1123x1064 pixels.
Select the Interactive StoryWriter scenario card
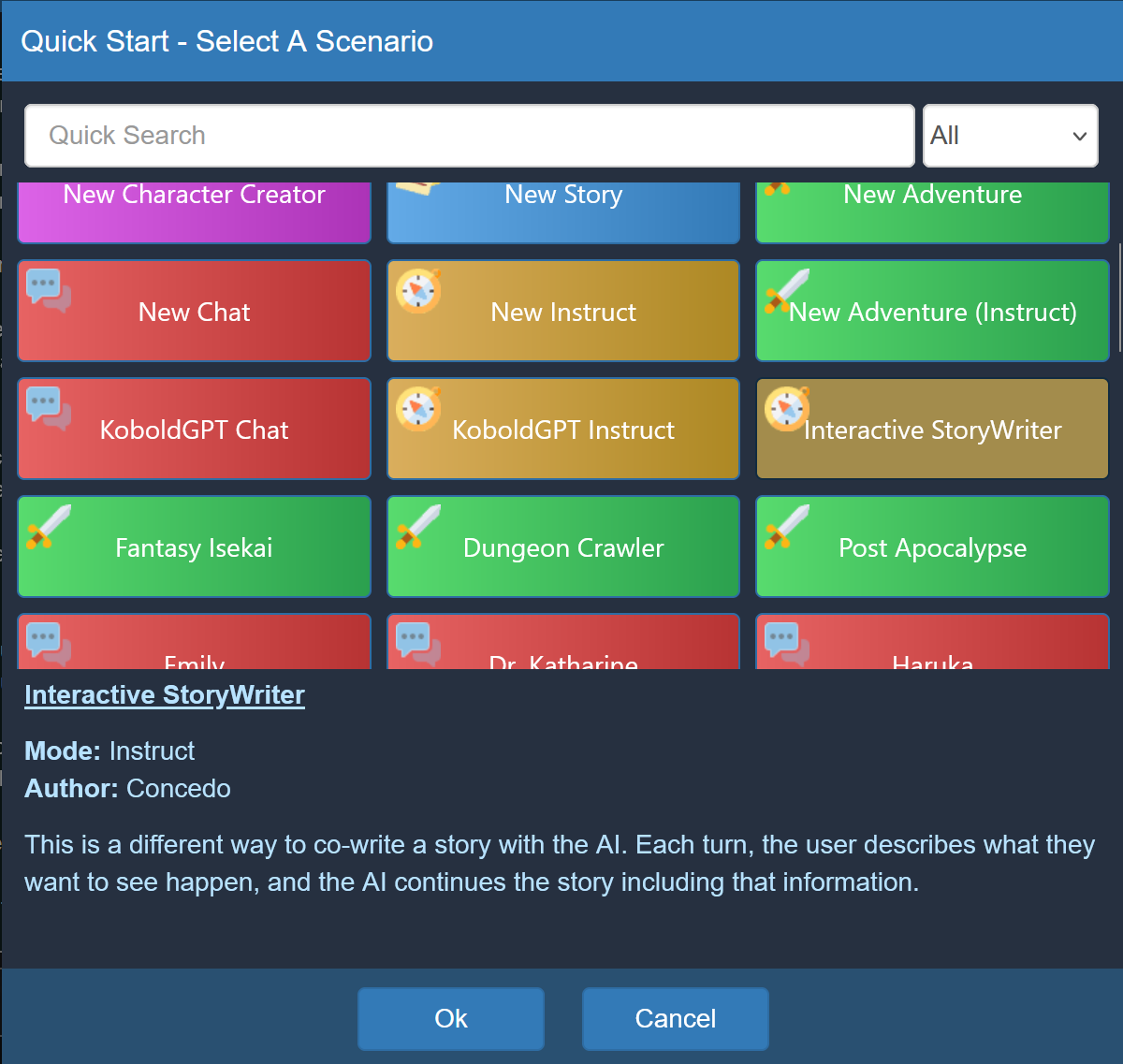pyautogui.click(x=933, y=429)
